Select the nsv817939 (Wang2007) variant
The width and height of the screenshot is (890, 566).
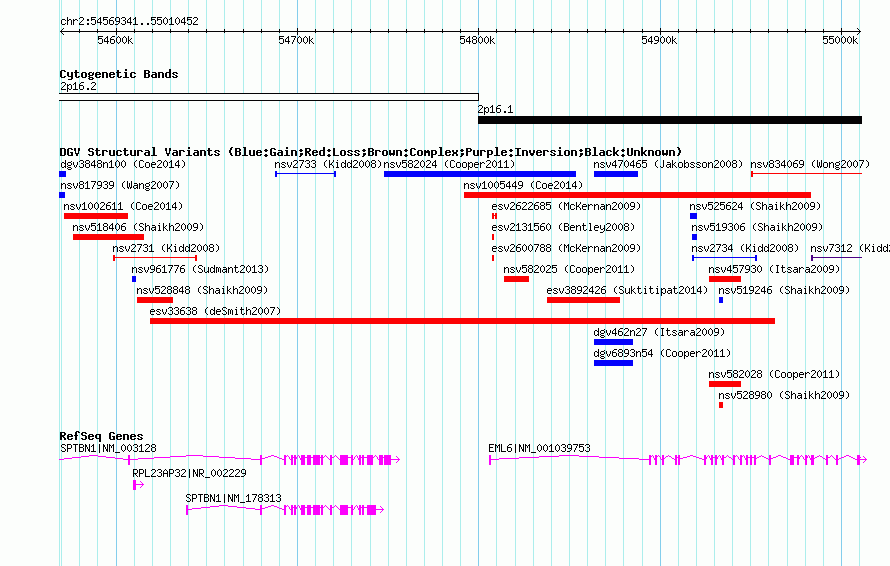[62, 195]
